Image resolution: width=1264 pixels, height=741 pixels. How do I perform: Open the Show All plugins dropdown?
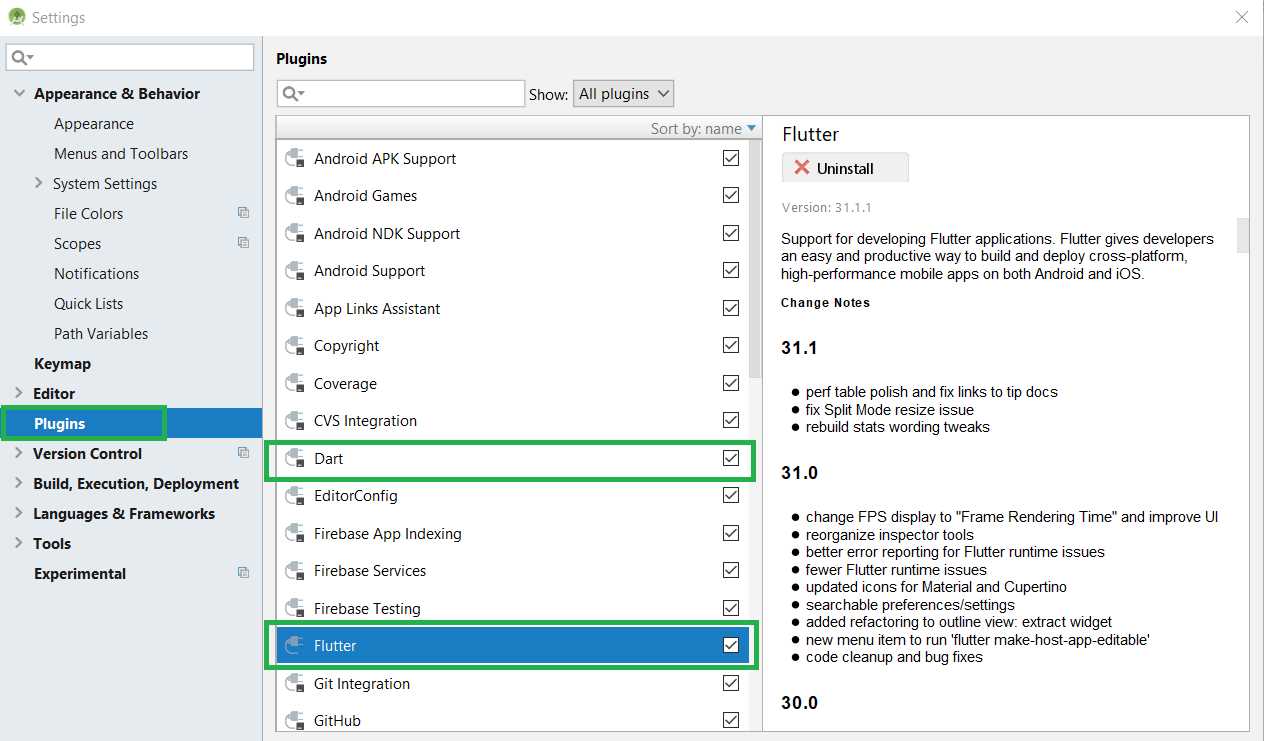pos(623,93)
